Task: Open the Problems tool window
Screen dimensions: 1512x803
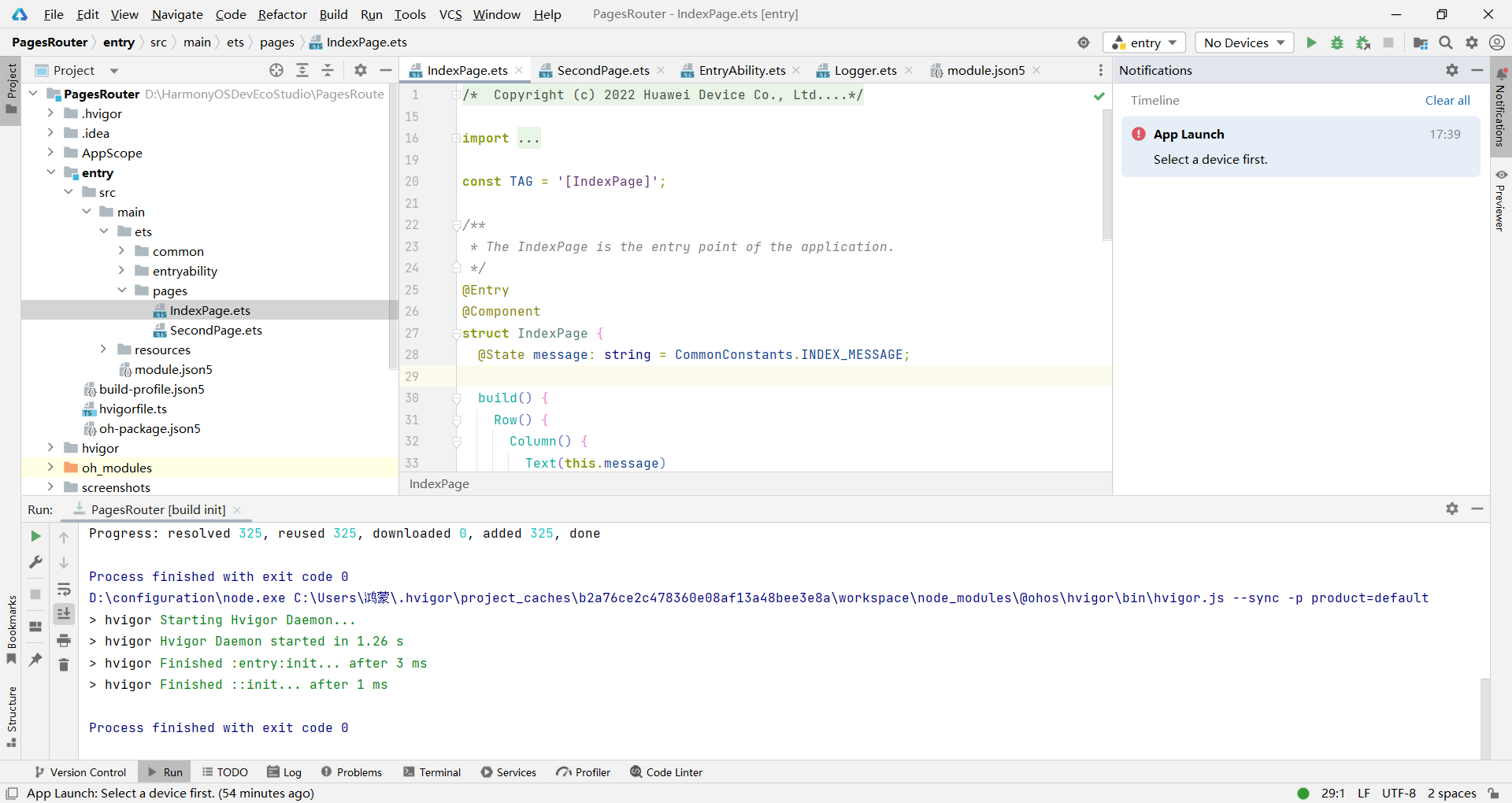Action: [x=351, y=772]
